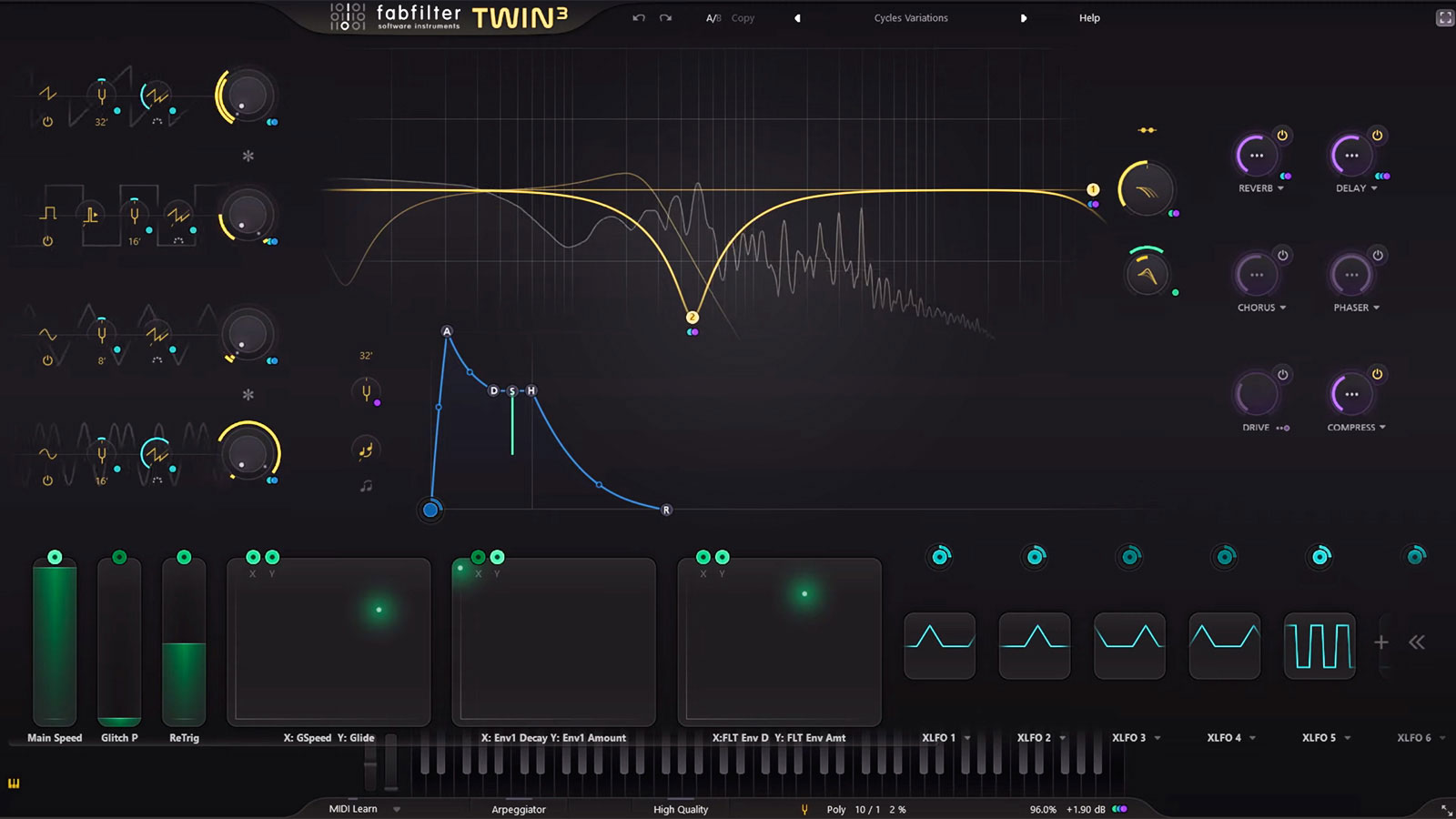
Task: Enable the Drive effect power button
Action: point(1282,375)
